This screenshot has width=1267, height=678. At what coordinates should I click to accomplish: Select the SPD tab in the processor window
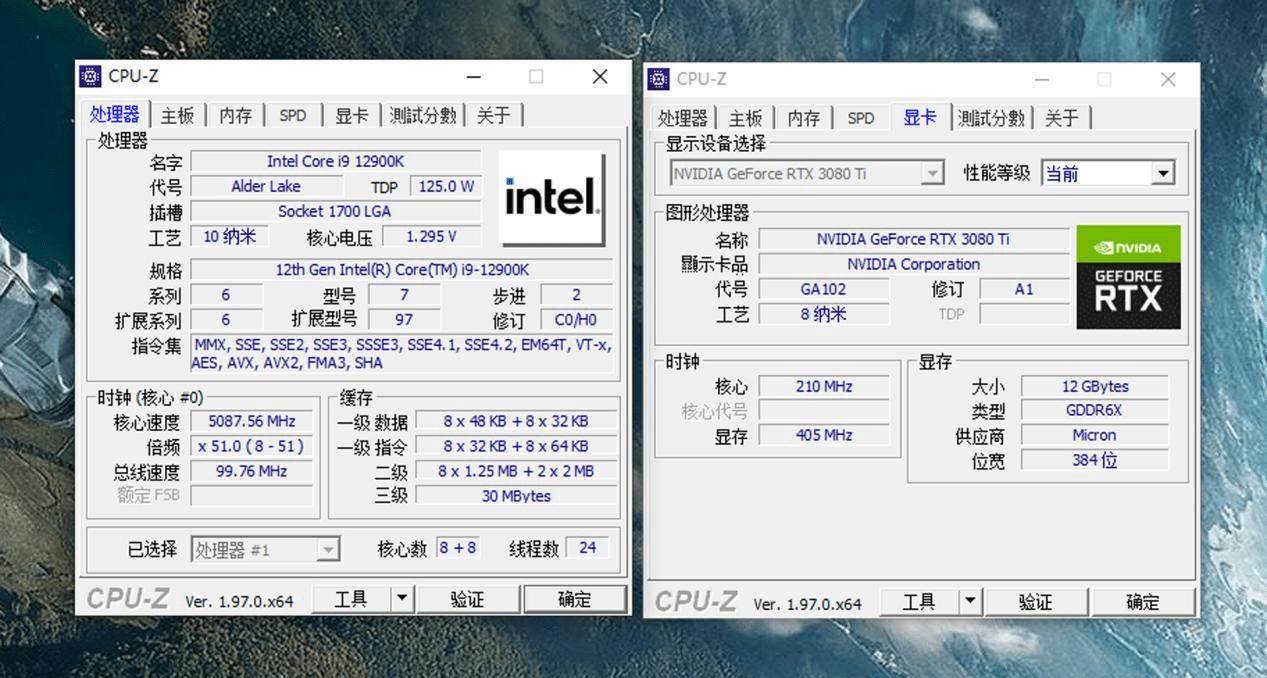click(293, 115)
